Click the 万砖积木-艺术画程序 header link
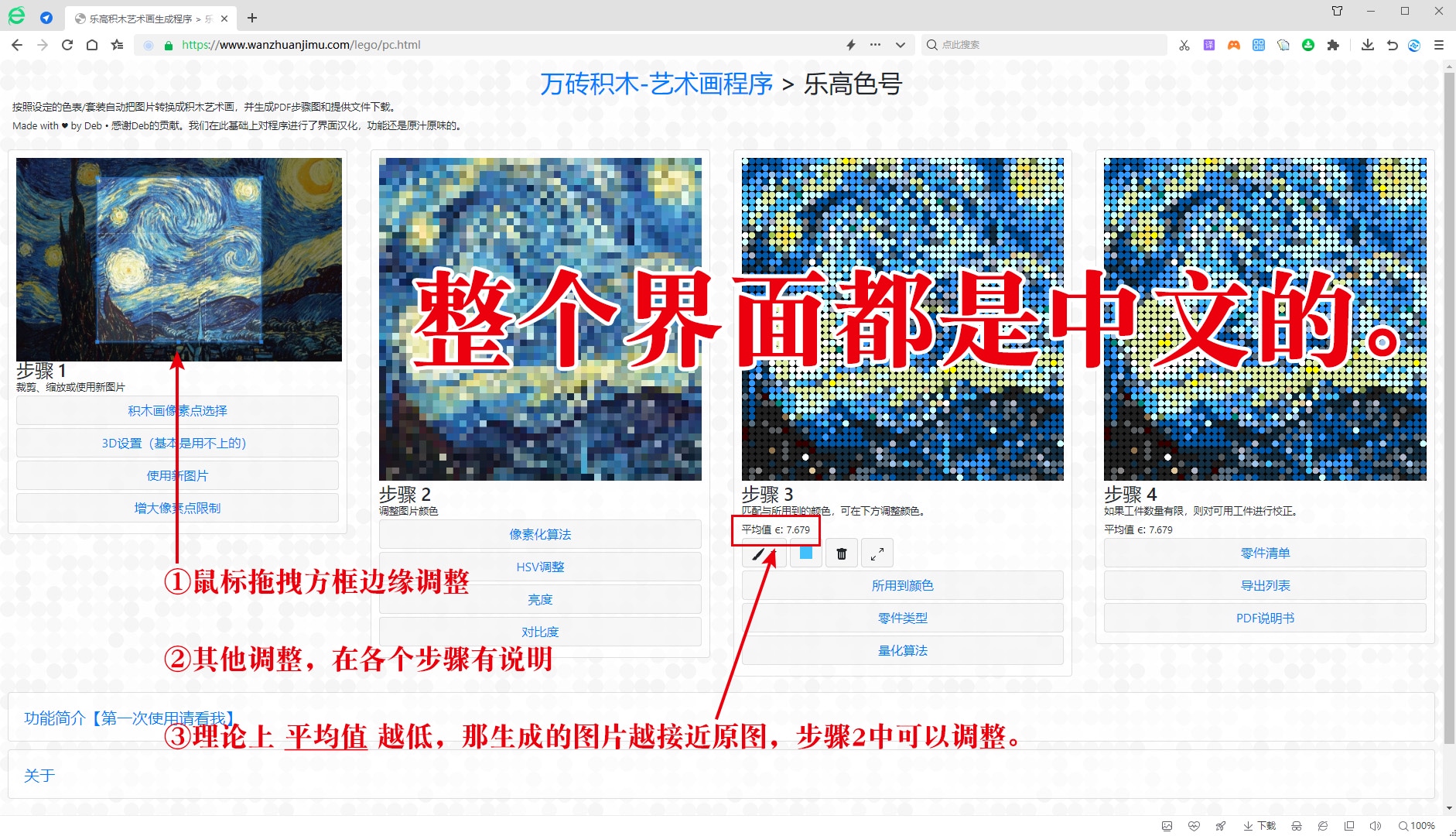Viewport: 1456px width, 836px height. [x=656, y=84]
